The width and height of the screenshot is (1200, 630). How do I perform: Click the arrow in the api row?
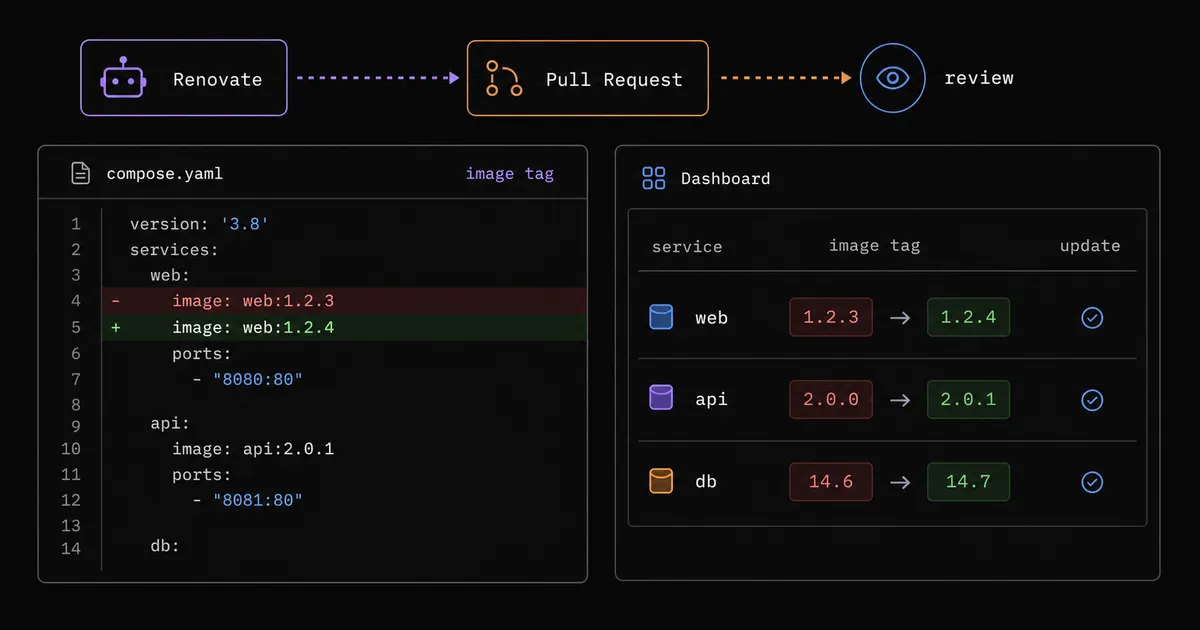[900, 400]
